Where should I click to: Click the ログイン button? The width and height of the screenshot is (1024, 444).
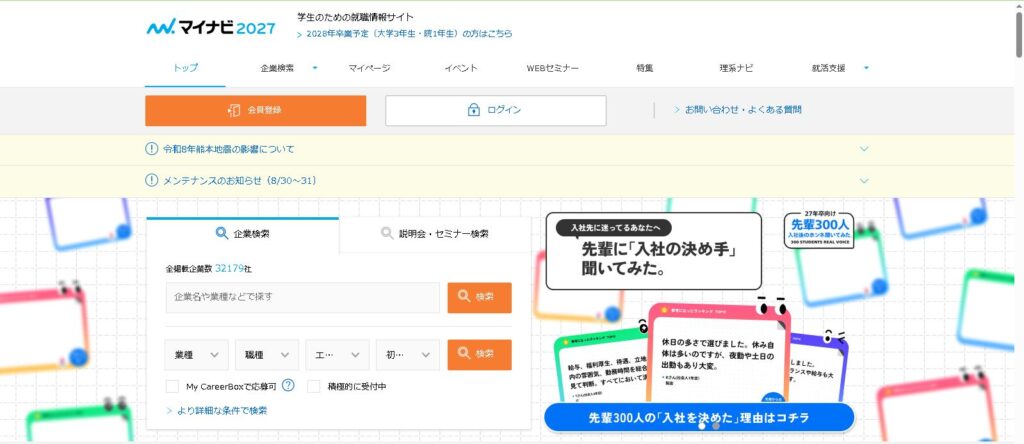(496, 110)
